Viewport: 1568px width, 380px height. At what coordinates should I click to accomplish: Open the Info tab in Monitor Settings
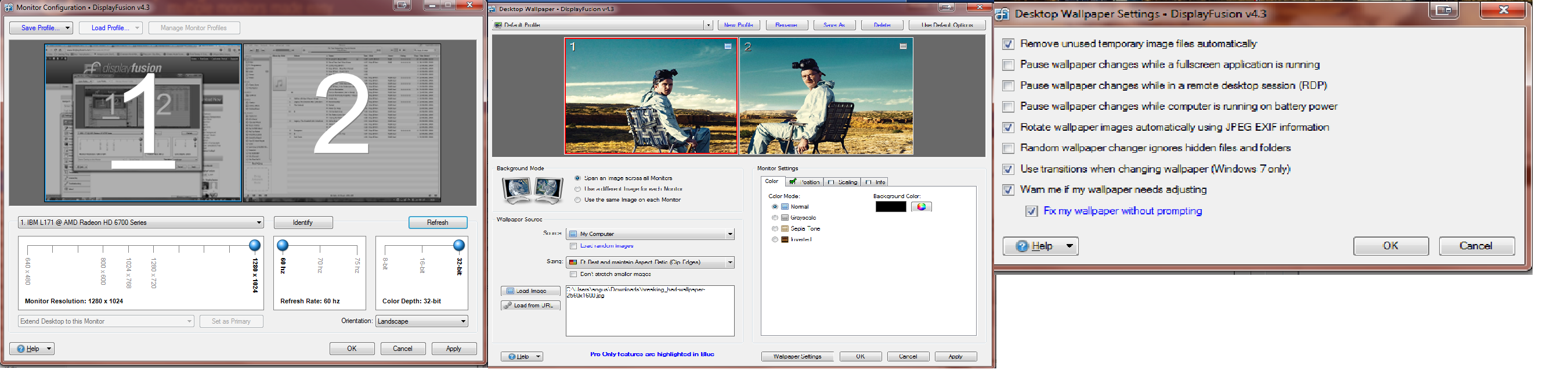[875, 182]
